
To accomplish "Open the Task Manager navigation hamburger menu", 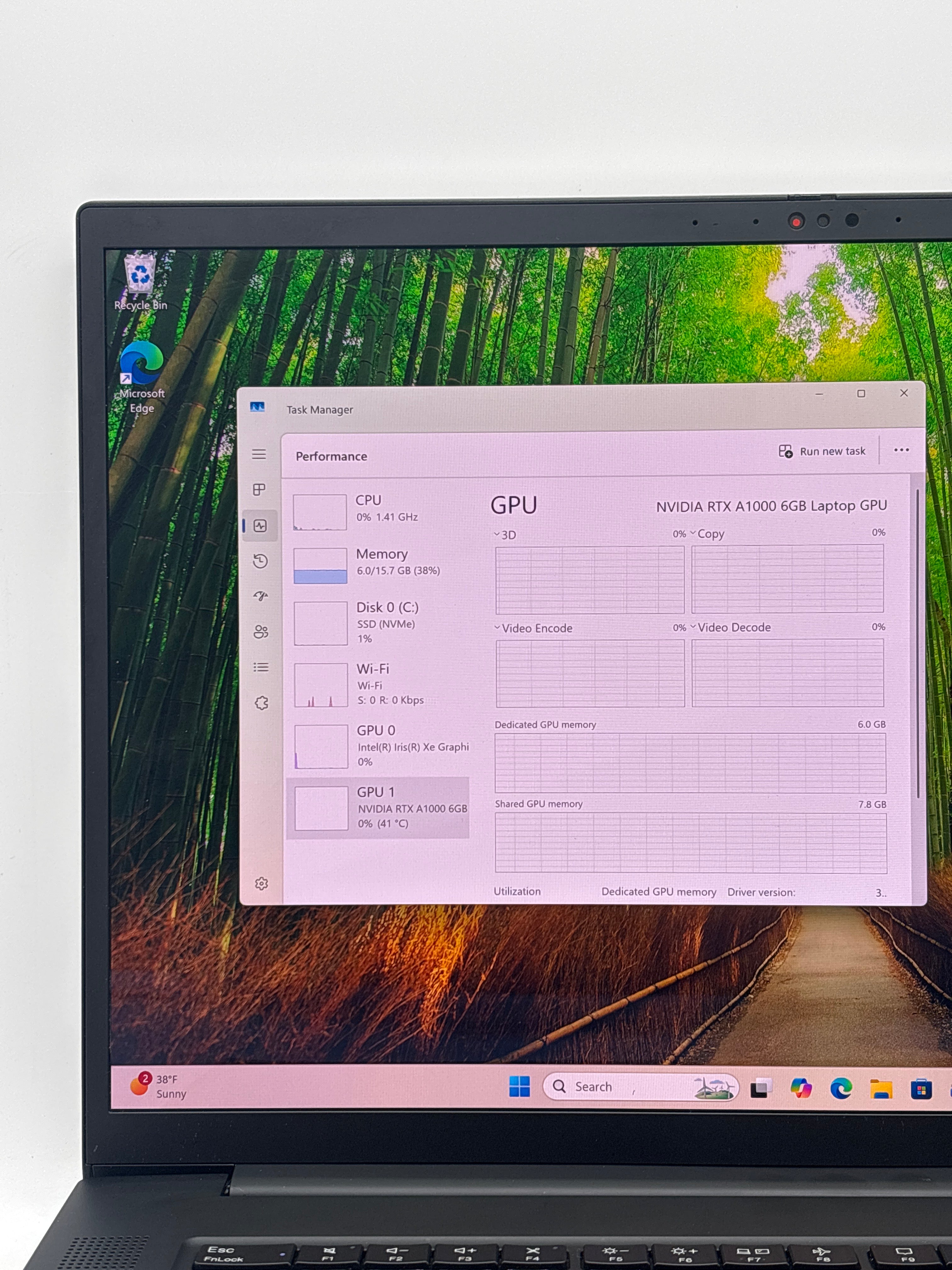I will point(259,454).
